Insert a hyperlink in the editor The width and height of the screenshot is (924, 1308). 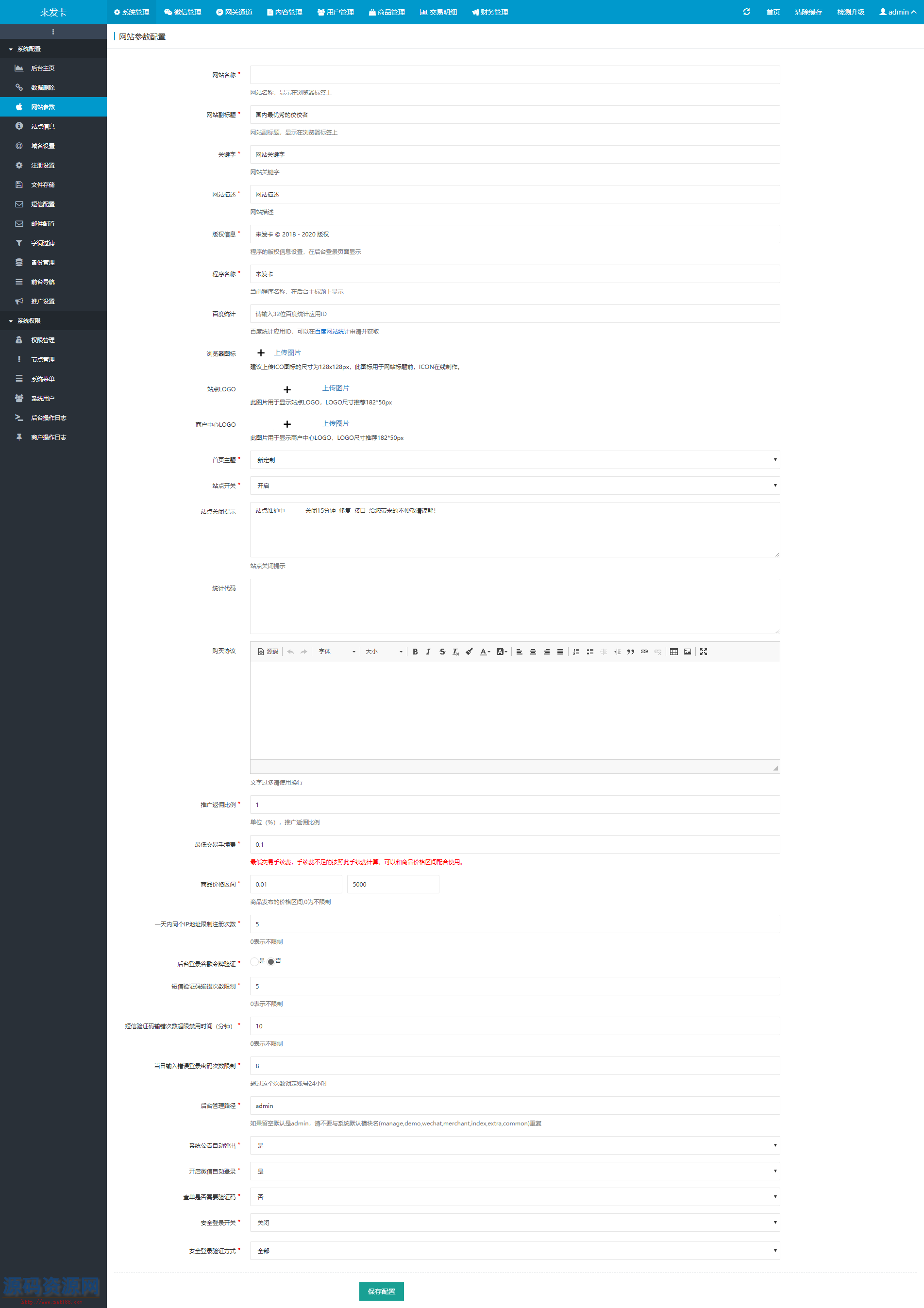point(644,652)
